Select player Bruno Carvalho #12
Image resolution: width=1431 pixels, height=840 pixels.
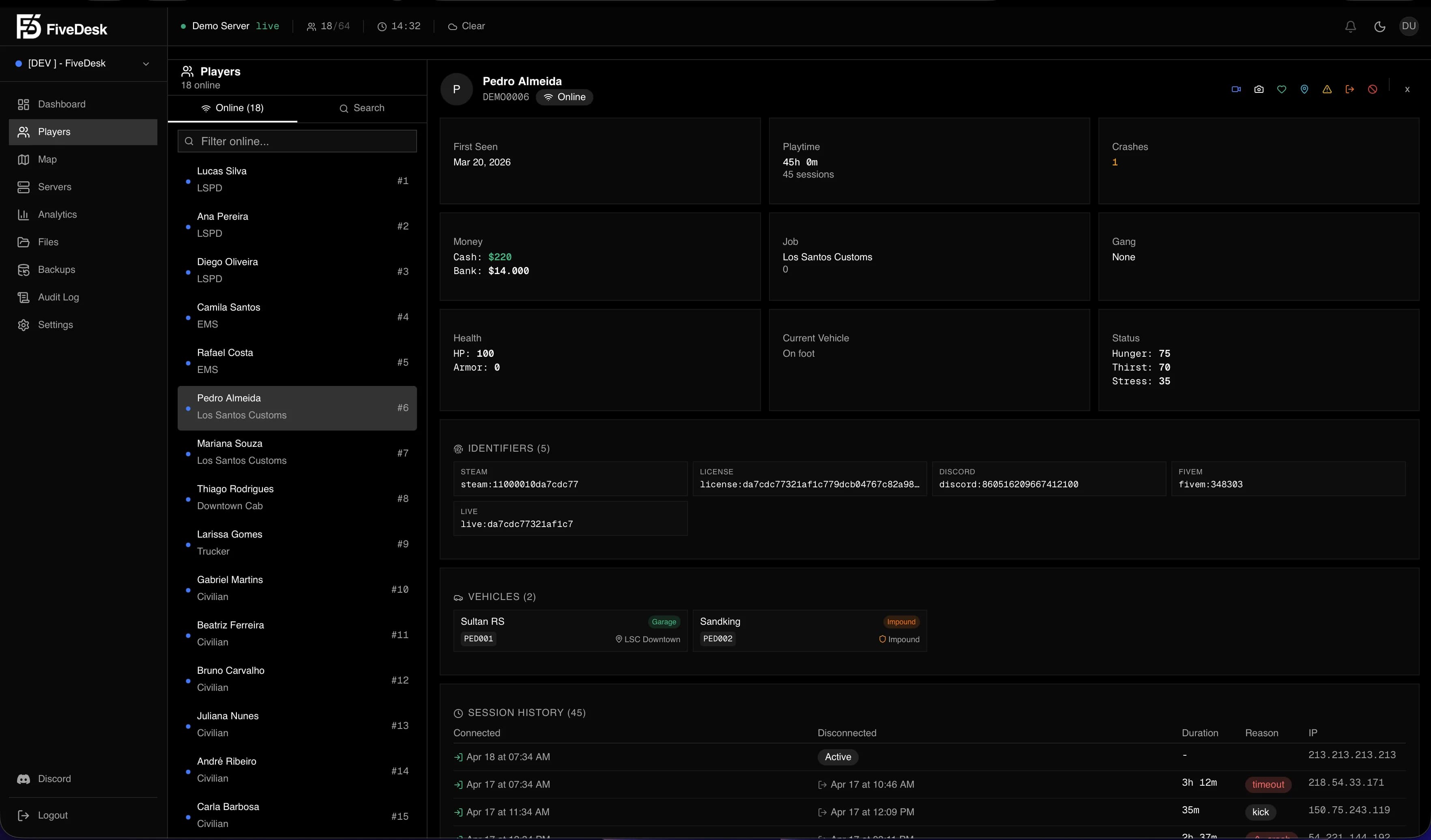point(297,680)
